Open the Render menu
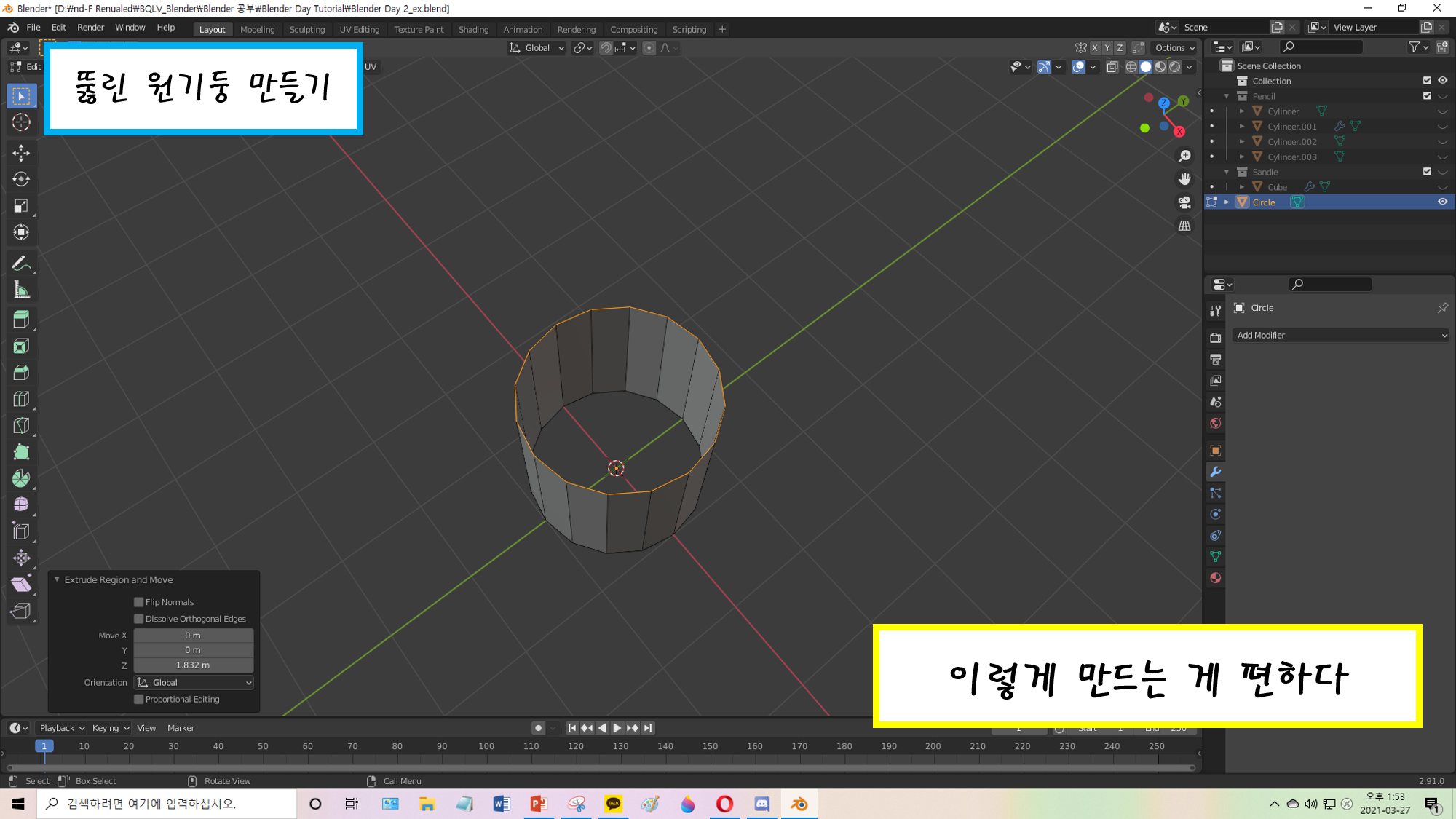Image resolution: width=1456 pixels, height=819 pixels. click(90, 28)
